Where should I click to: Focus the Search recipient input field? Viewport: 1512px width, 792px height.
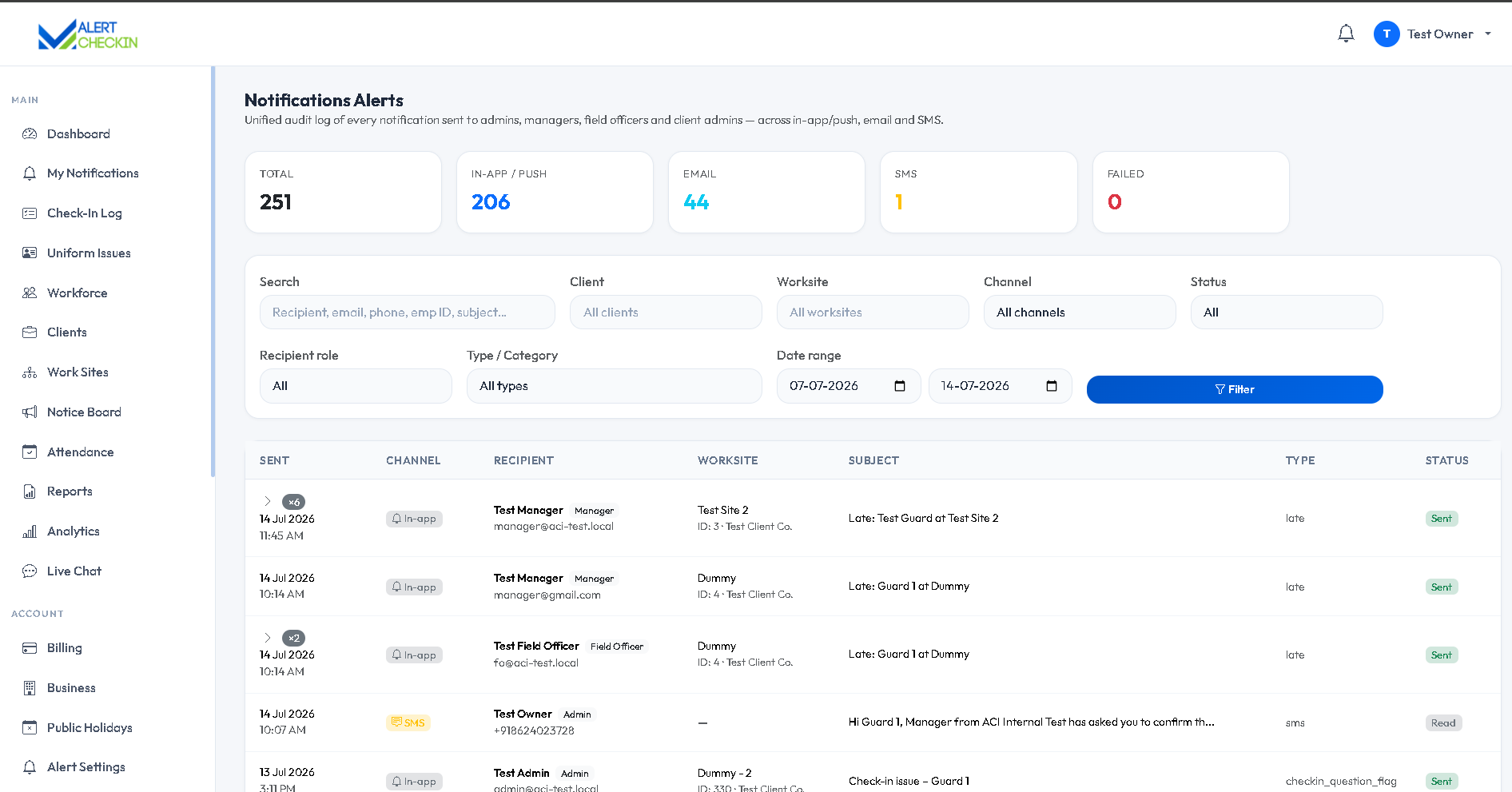click(407, 312)
